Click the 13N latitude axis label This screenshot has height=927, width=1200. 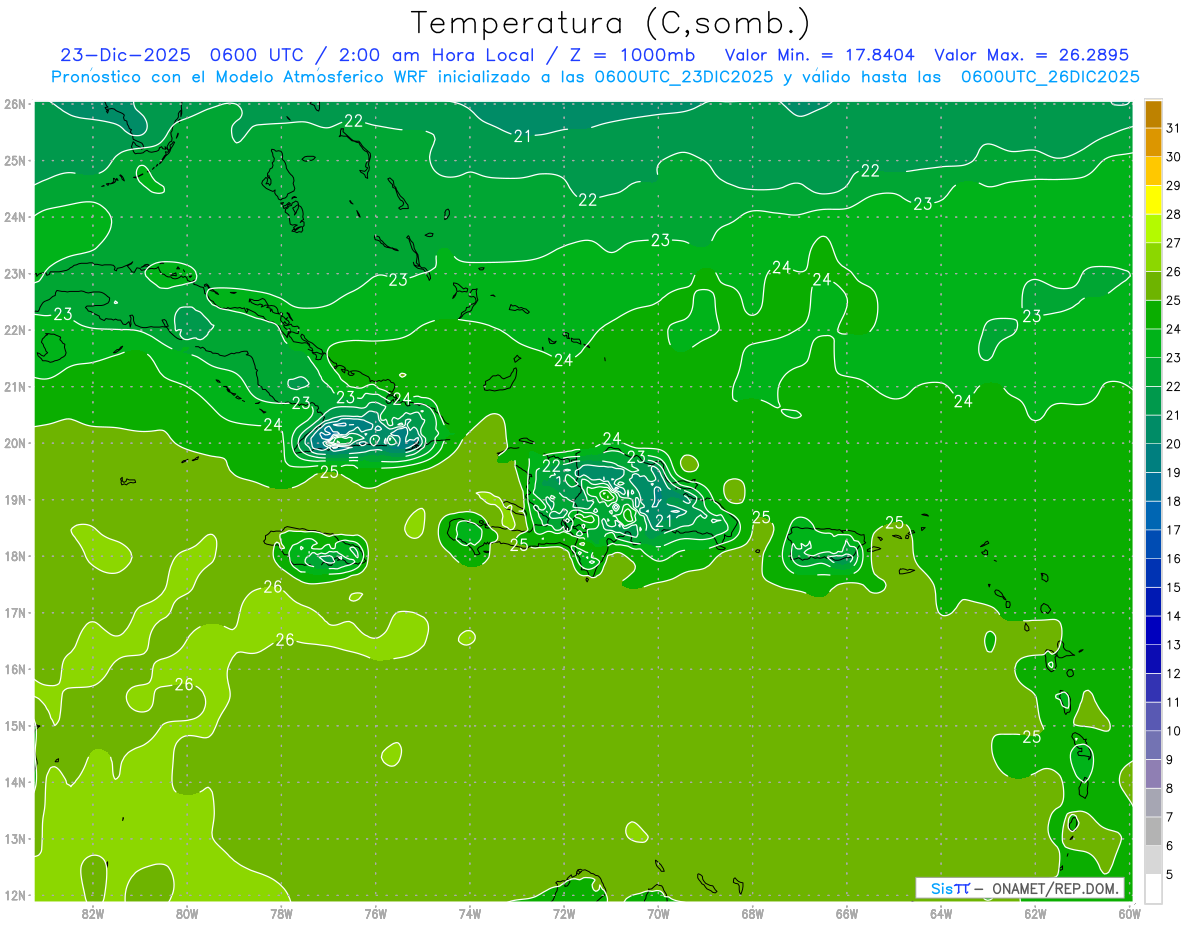15,839
